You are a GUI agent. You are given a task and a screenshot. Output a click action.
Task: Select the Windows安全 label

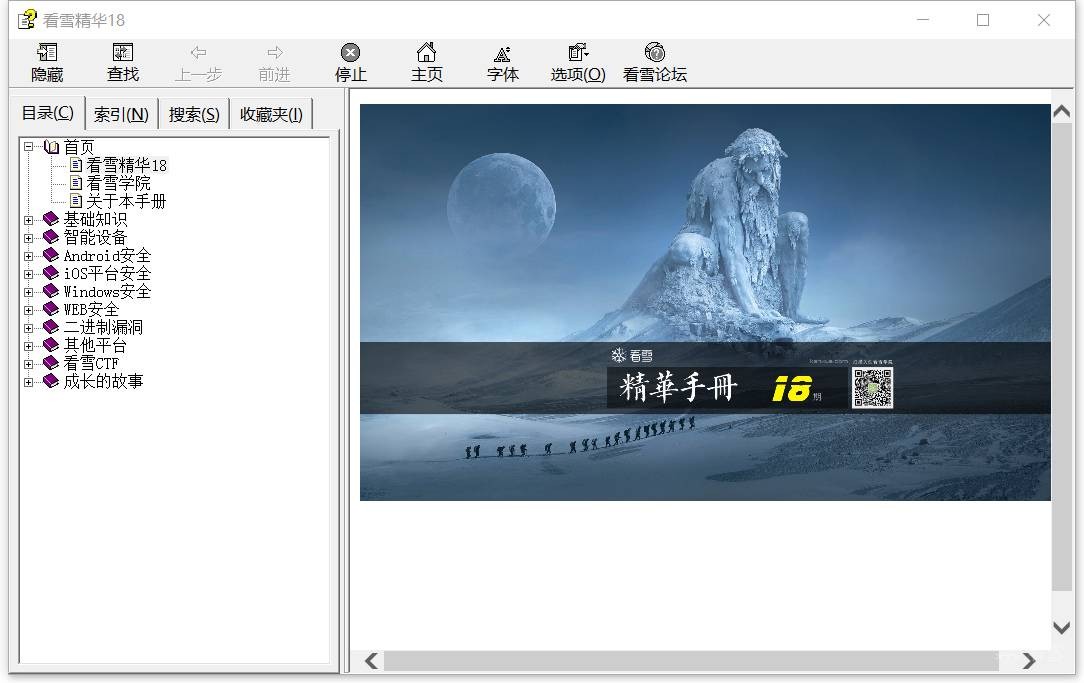(x=107, y=291)
